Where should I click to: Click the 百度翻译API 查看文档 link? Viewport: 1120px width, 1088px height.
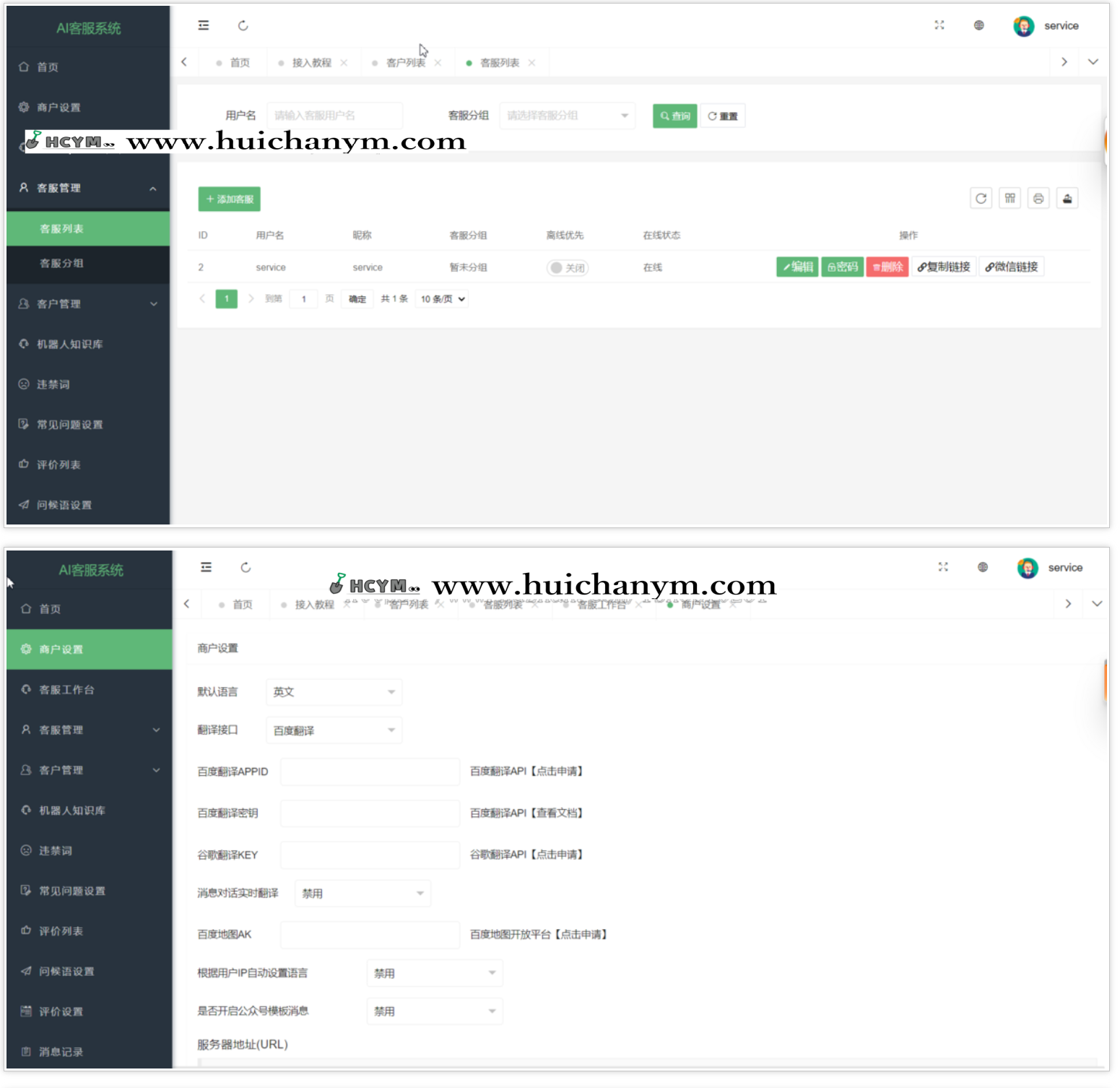click(526, 813)
